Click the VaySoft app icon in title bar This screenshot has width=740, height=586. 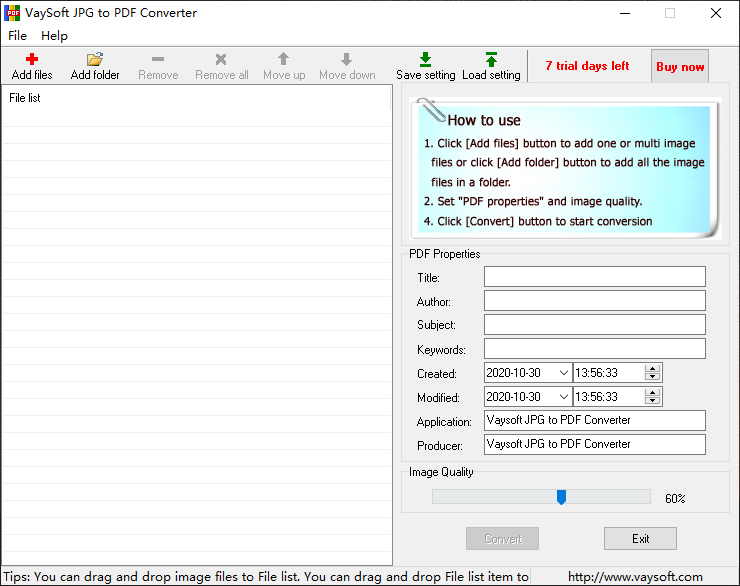coord(12,13)
